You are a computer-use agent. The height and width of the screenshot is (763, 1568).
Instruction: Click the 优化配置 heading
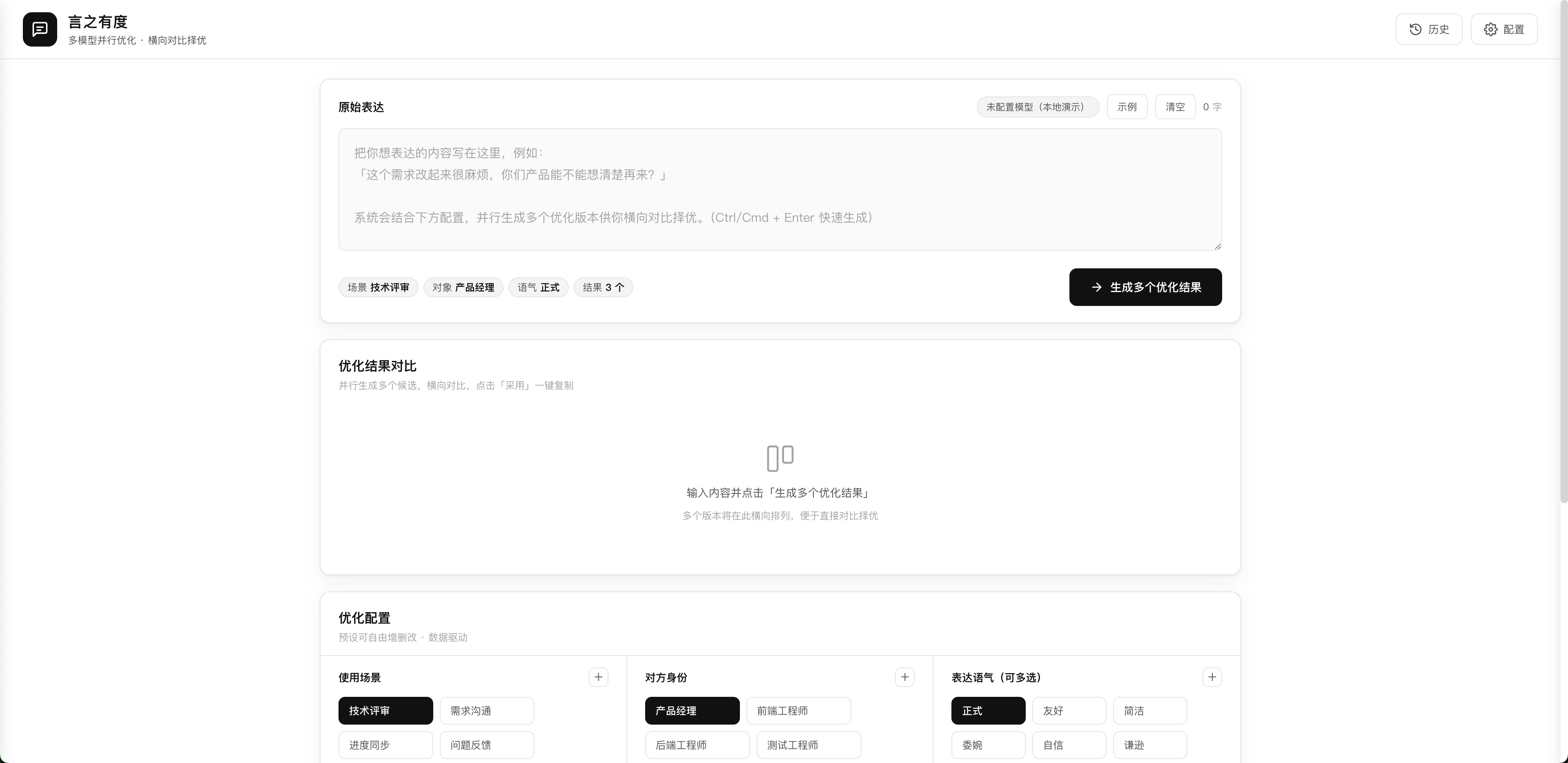364,618
